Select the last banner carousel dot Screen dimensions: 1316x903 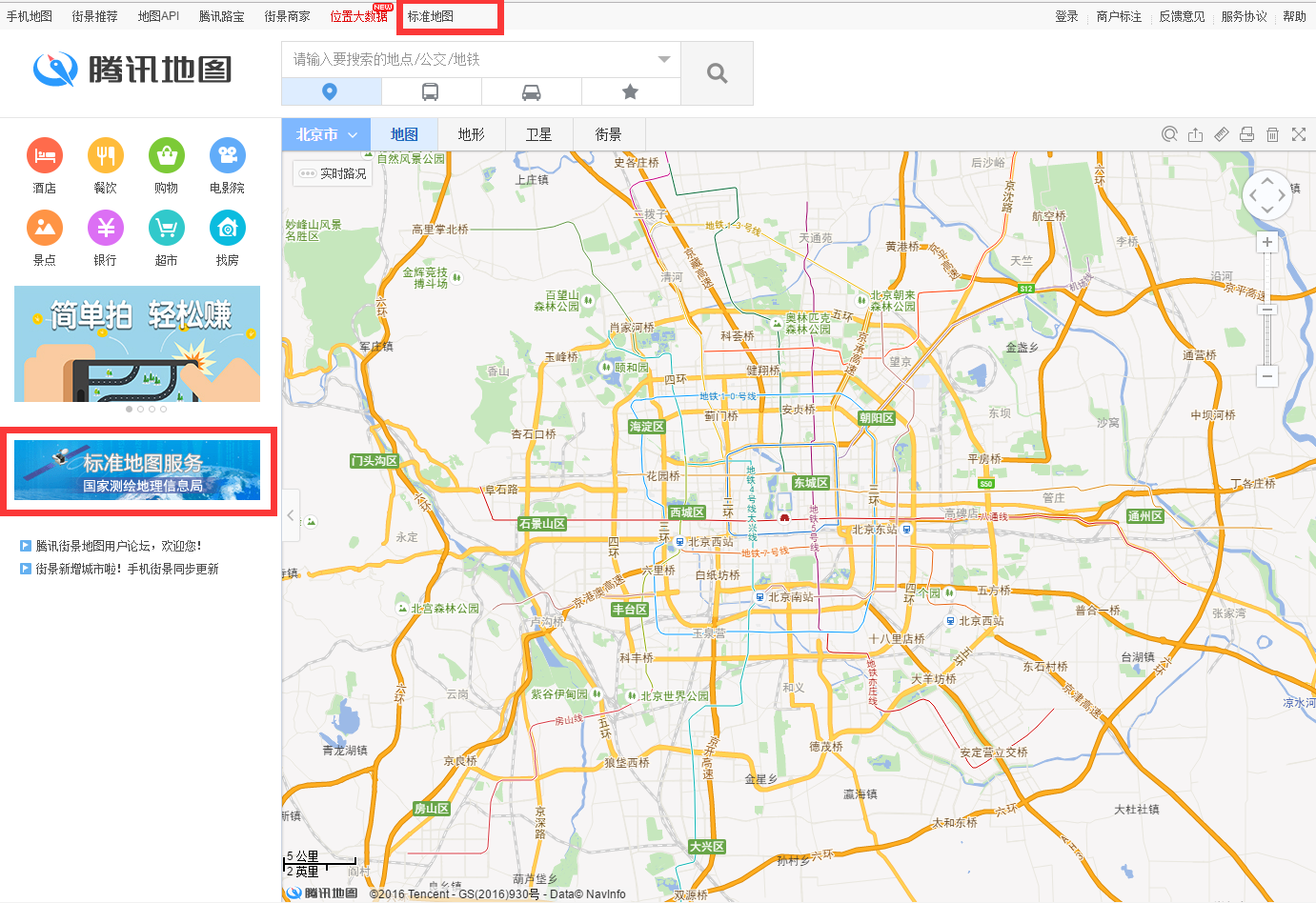click(163, 410)
